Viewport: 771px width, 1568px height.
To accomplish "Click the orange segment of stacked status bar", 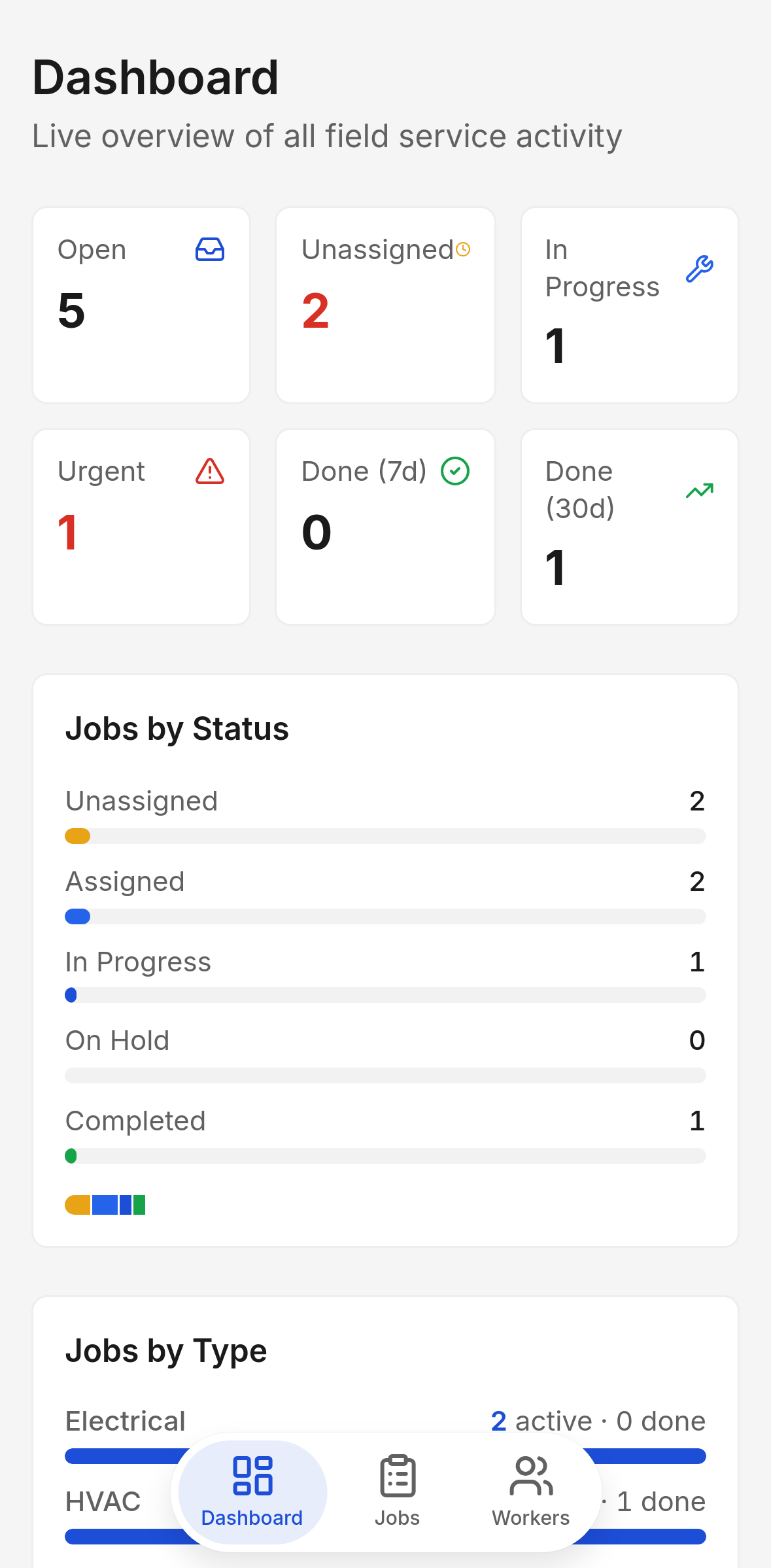I will pos(78,1205).
